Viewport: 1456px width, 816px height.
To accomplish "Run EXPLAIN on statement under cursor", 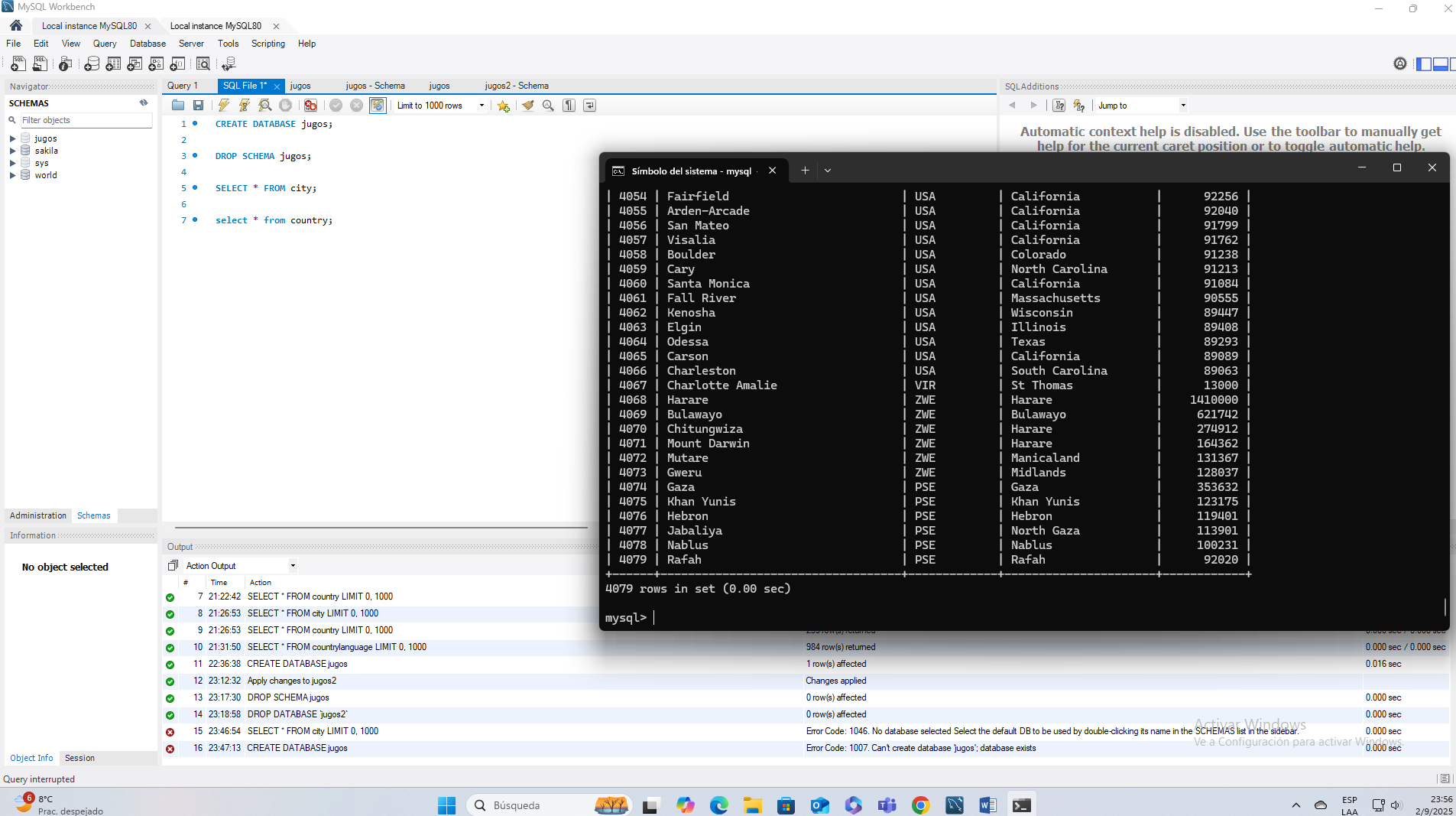I will coord(265,106).
